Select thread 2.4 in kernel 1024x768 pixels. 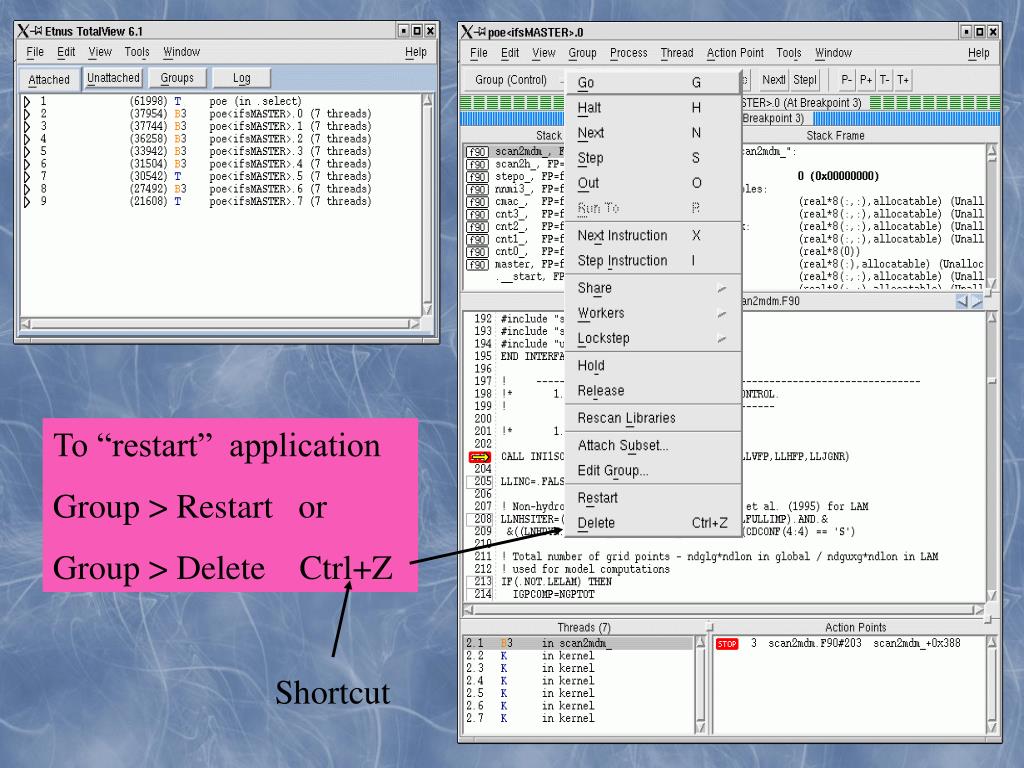(x=578, y=680)
